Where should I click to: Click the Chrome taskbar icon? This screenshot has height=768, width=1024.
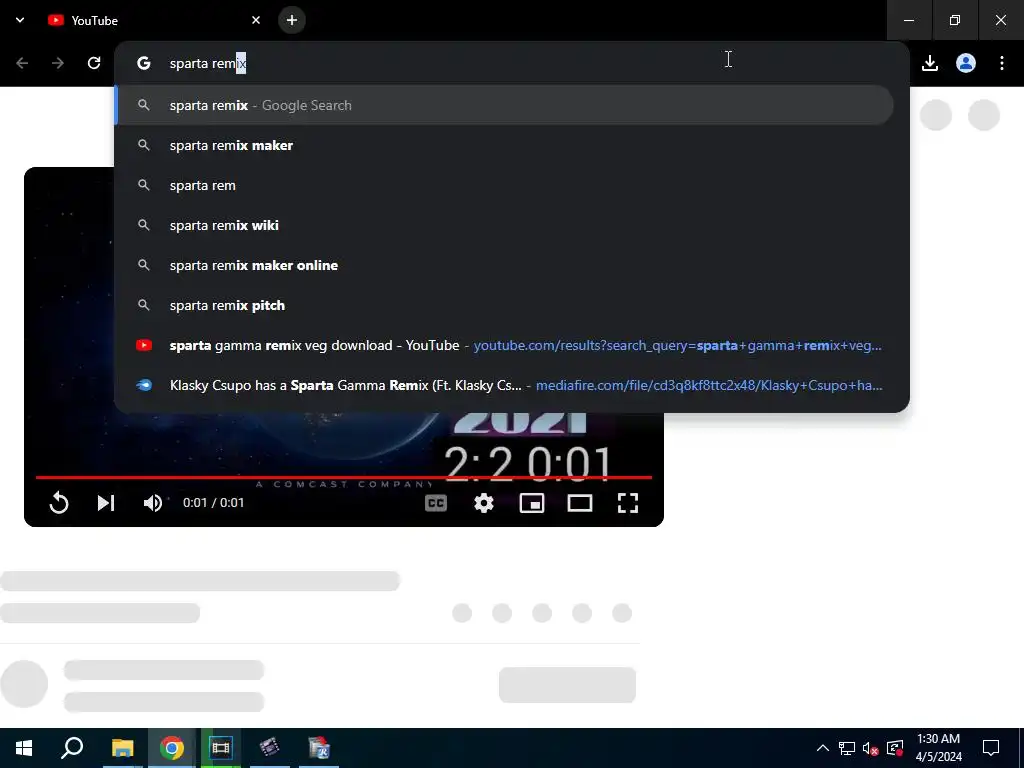[172, 748]
